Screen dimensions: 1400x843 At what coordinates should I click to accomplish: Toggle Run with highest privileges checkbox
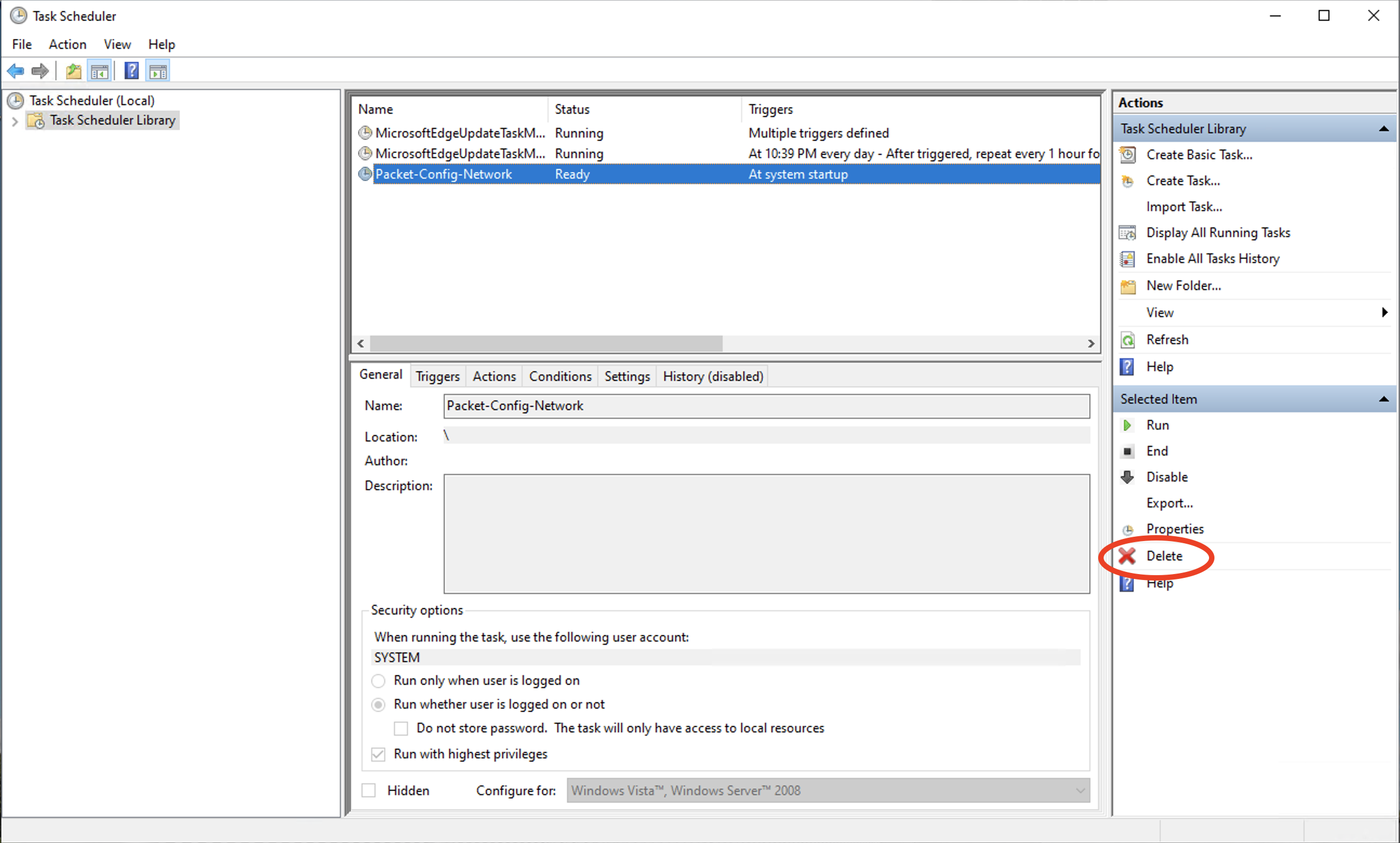(378, 754)
